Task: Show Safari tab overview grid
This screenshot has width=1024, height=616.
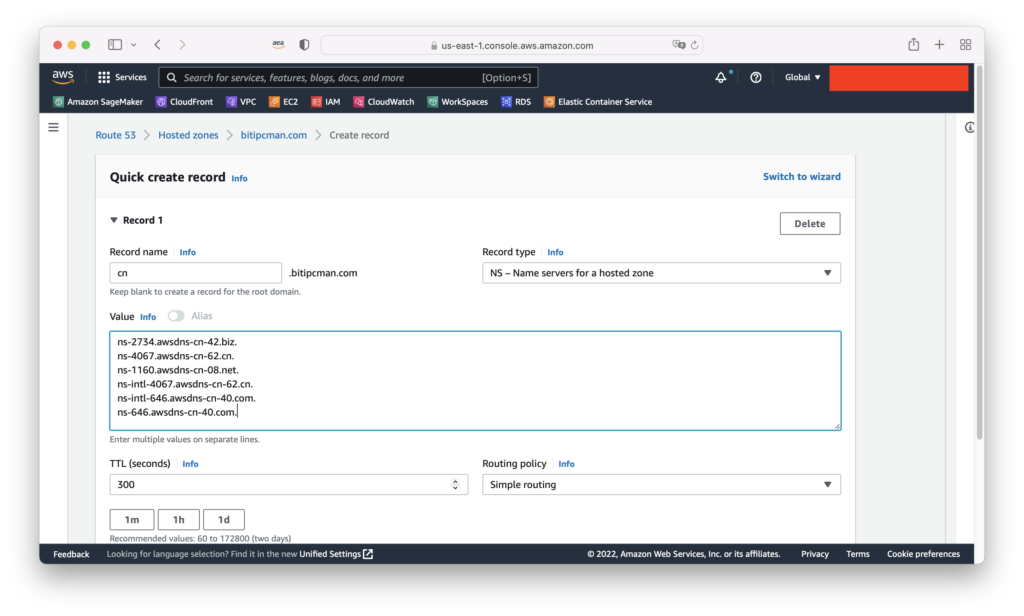Action: [965, 45]
